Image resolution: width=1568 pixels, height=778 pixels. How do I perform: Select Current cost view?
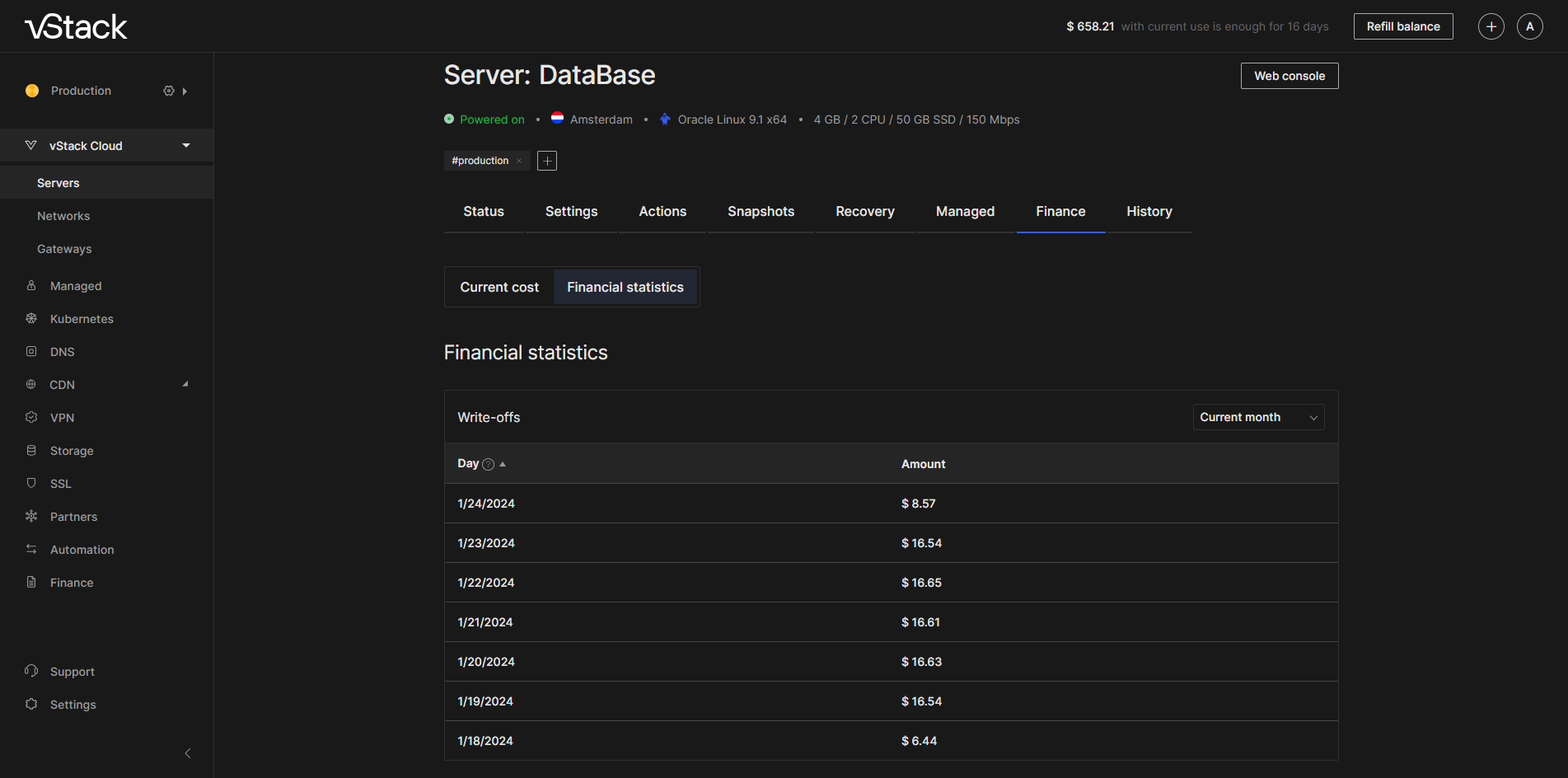(x=499, y=287)
